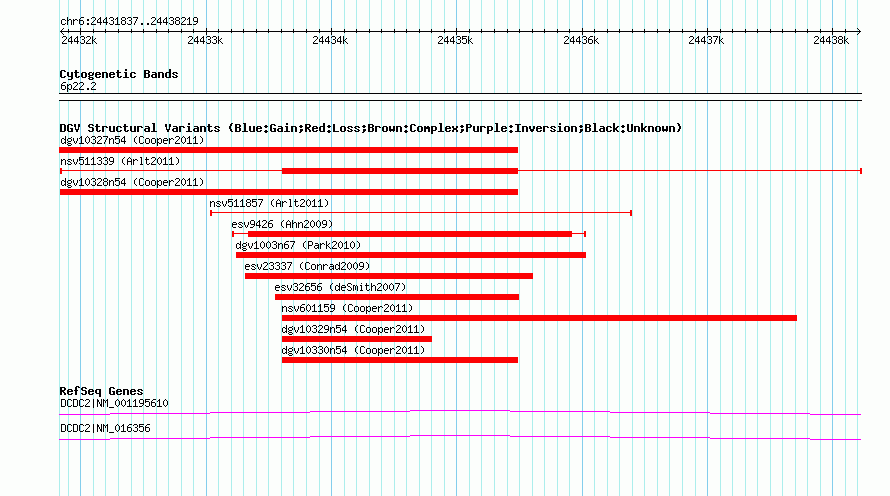
Task: Open the dgv1003n67 (Park2010) label
Action: tap(298, 245)
